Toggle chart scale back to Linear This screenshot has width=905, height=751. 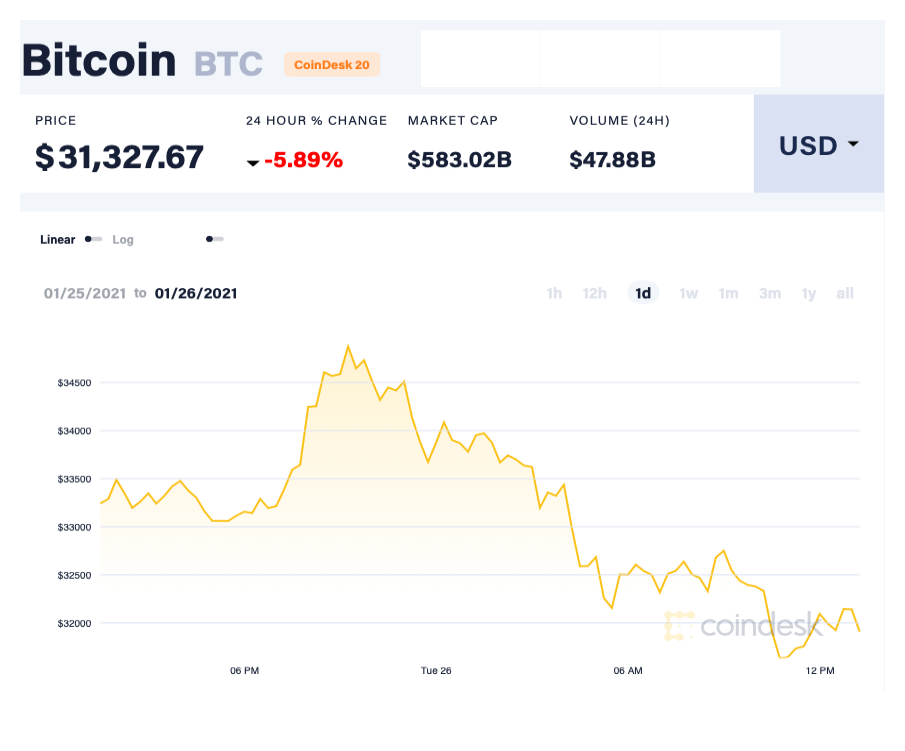pos(56,240)
